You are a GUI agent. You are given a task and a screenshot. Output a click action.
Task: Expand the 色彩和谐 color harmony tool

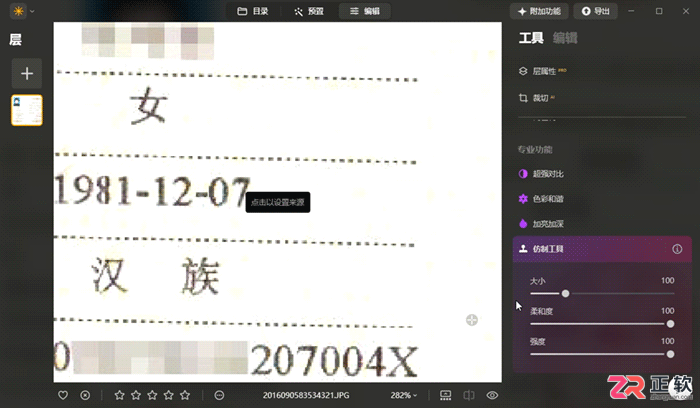[x=542, y=199]
